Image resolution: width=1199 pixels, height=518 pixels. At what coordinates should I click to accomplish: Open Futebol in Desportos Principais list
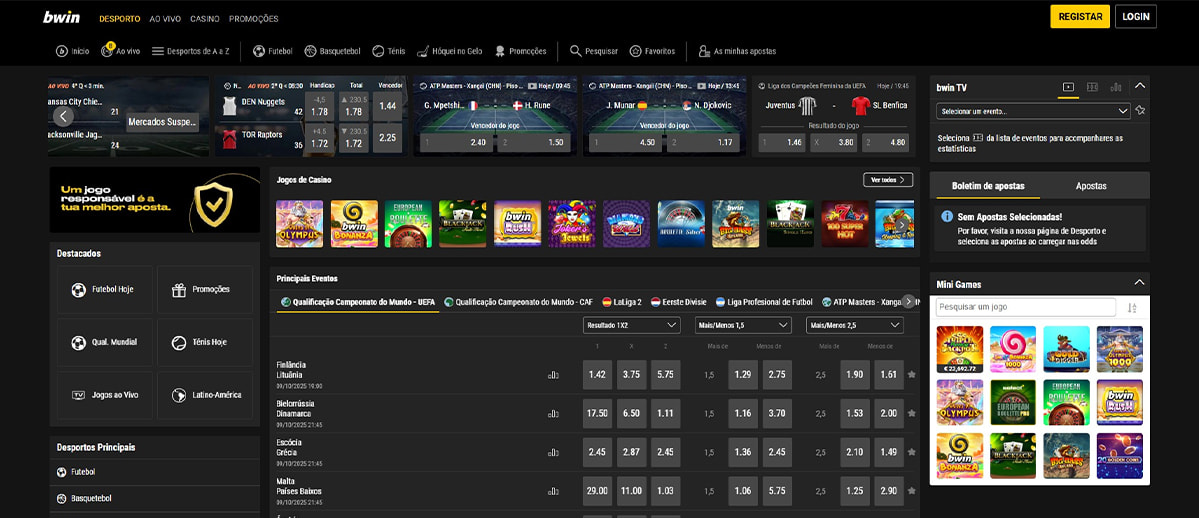click(x=154, y=472)
